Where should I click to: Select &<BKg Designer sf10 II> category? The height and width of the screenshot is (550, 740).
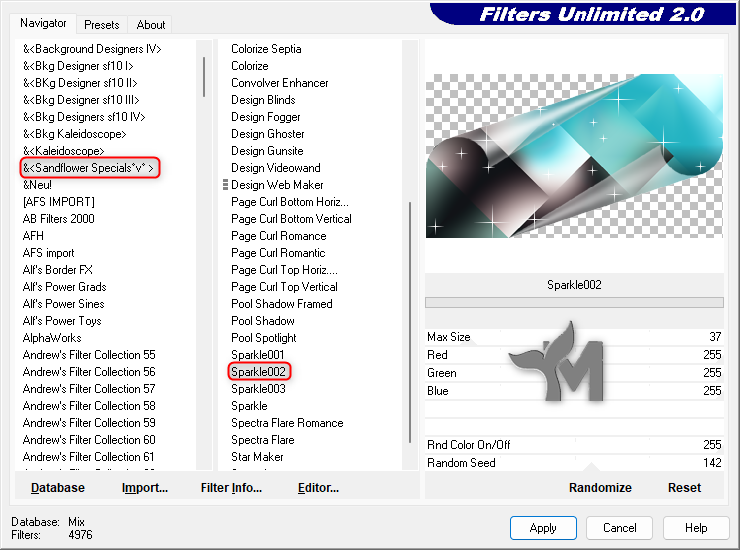[x=80, y=83]
